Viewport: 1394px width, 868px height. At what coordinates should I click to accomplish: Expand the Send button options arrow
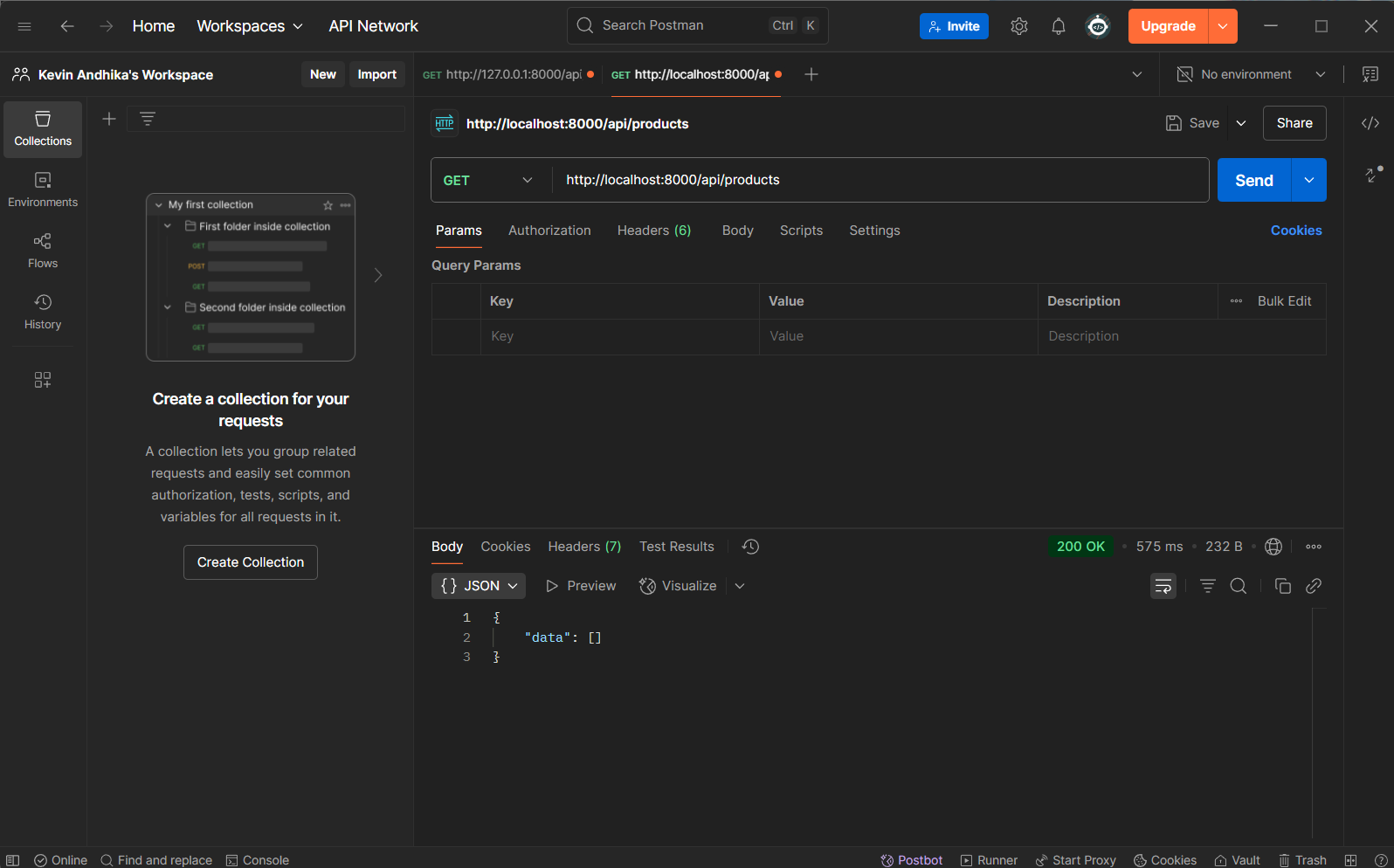point(1308,180)
